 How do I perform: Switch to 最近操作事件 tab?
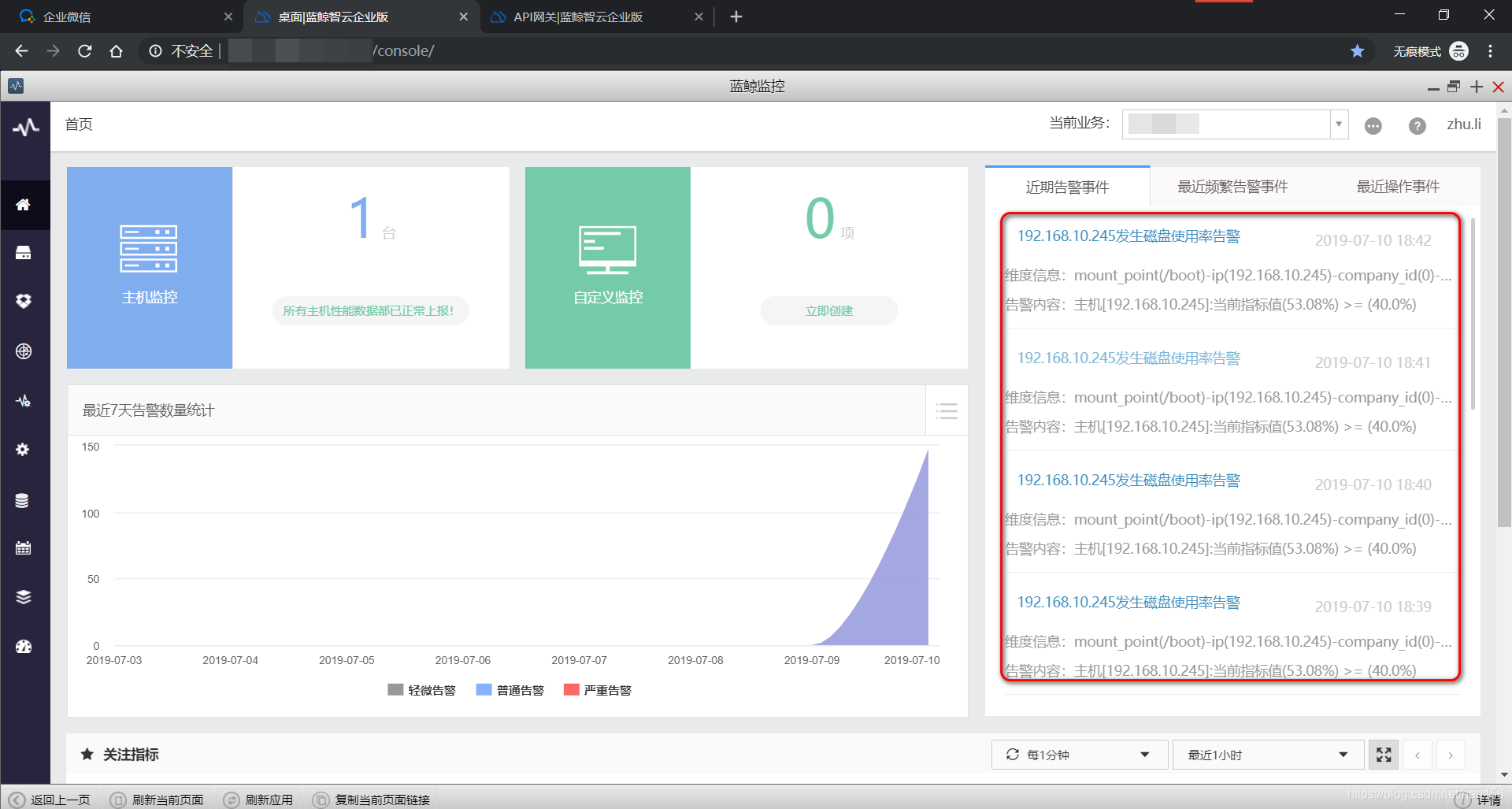click(x=1398, y=187)
